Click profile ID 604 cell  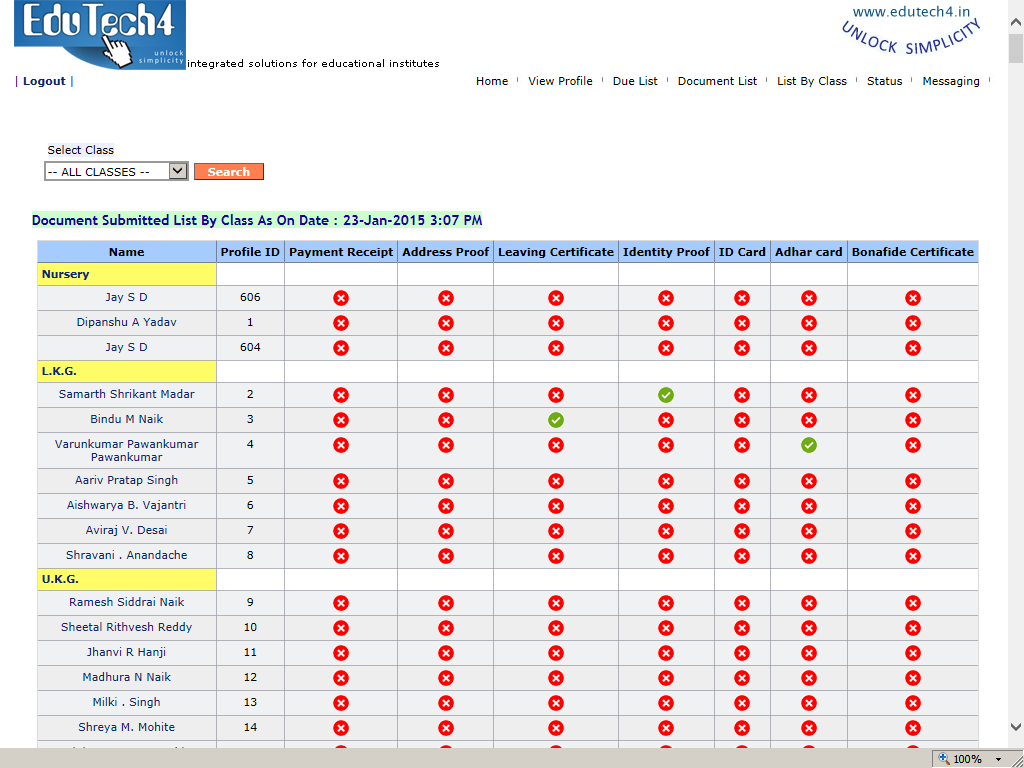[x=250, y=347]
